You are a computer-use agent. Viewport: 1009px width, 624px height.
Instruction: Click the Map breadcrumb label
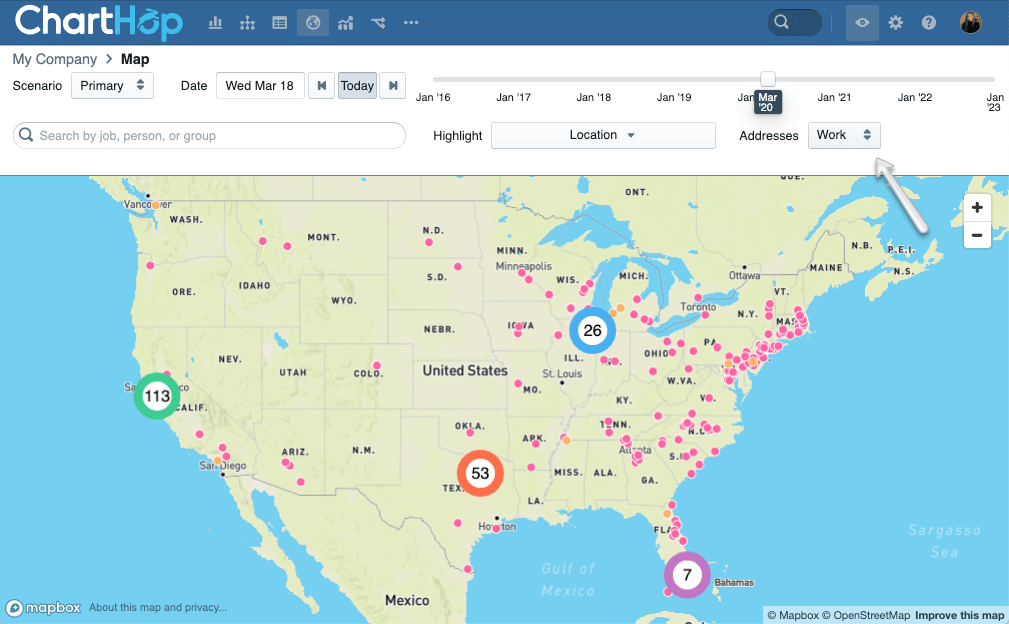pyautogui.click(x=134, y=59)
